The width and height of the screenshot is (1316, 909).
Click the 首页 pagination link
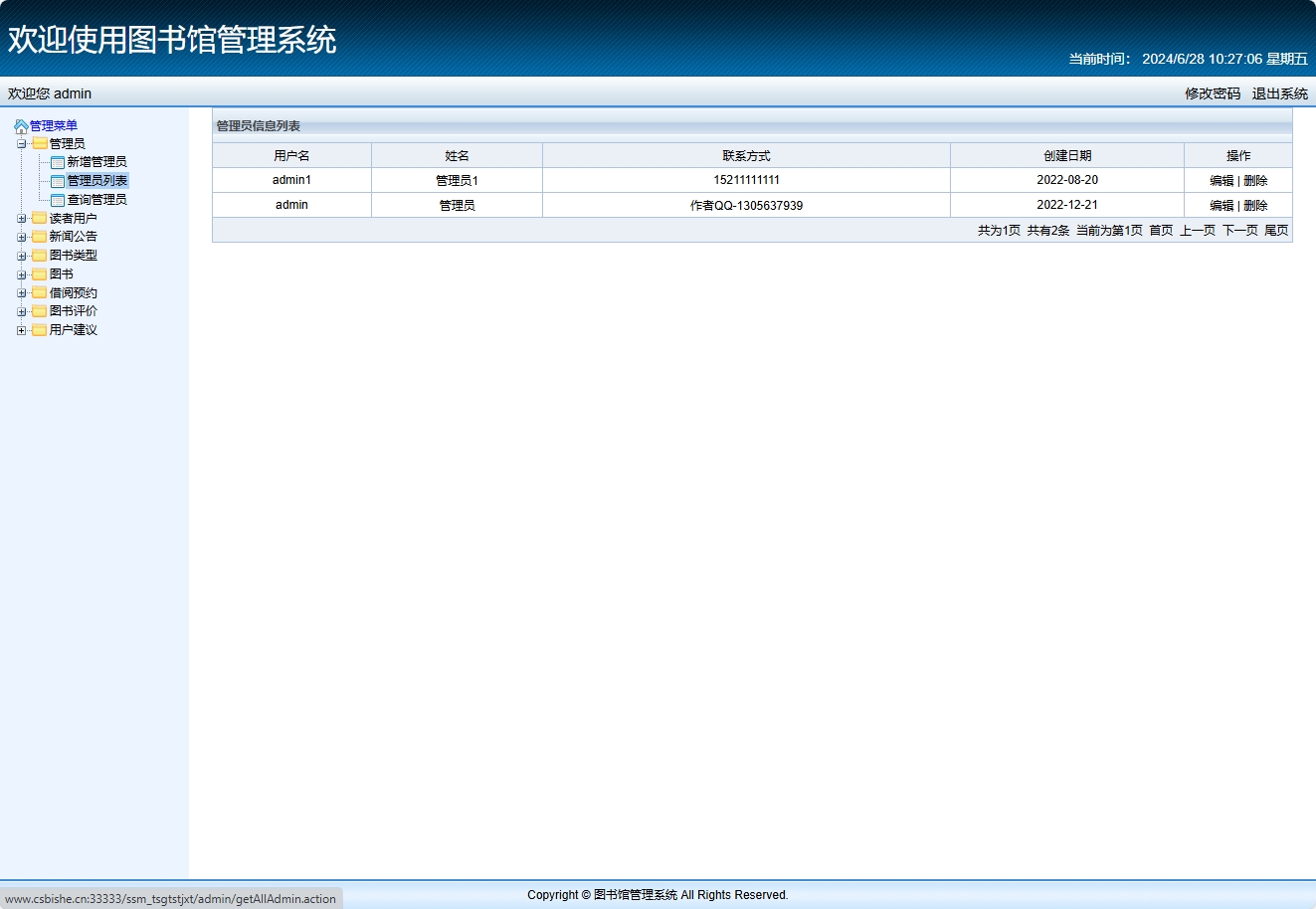pyautogui.click(x=1161, y=231)
